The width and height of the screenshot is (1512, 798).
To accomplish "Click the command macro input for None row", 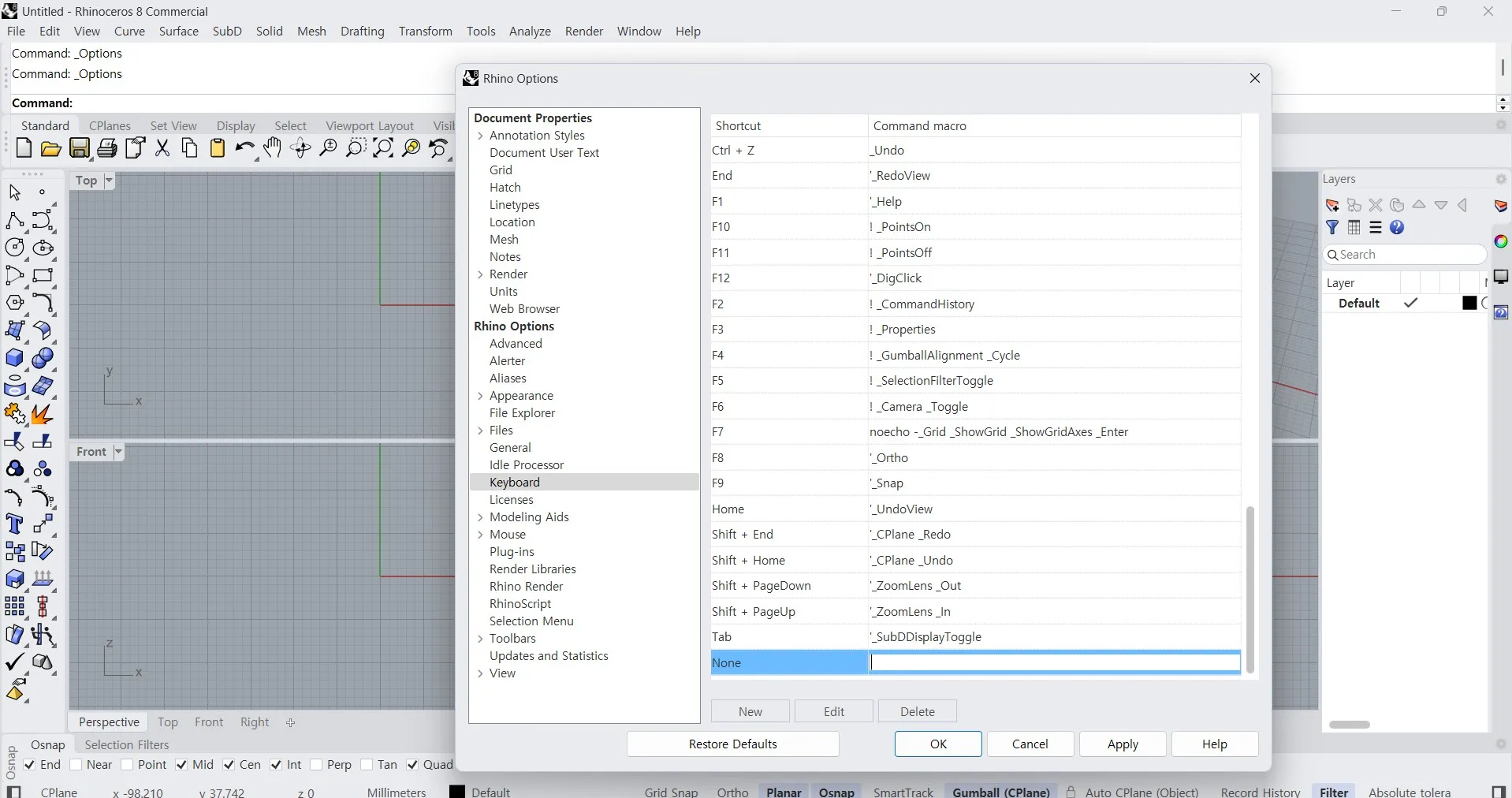I will click(x=1055, y=663).
